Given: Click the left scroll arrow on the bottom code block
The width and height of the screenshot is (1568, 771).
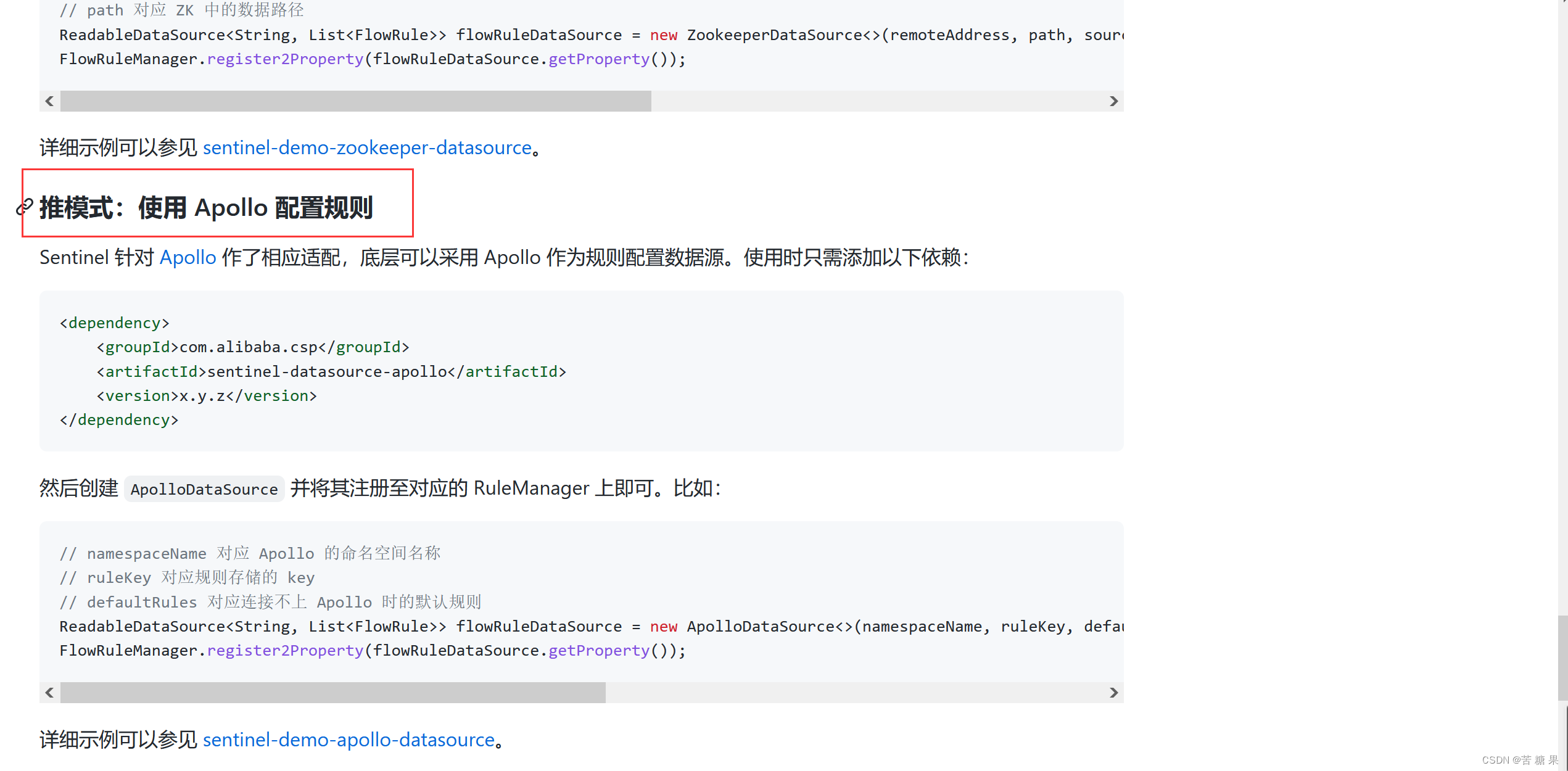Looking at the screenshot, I should (x=49, y=692).
